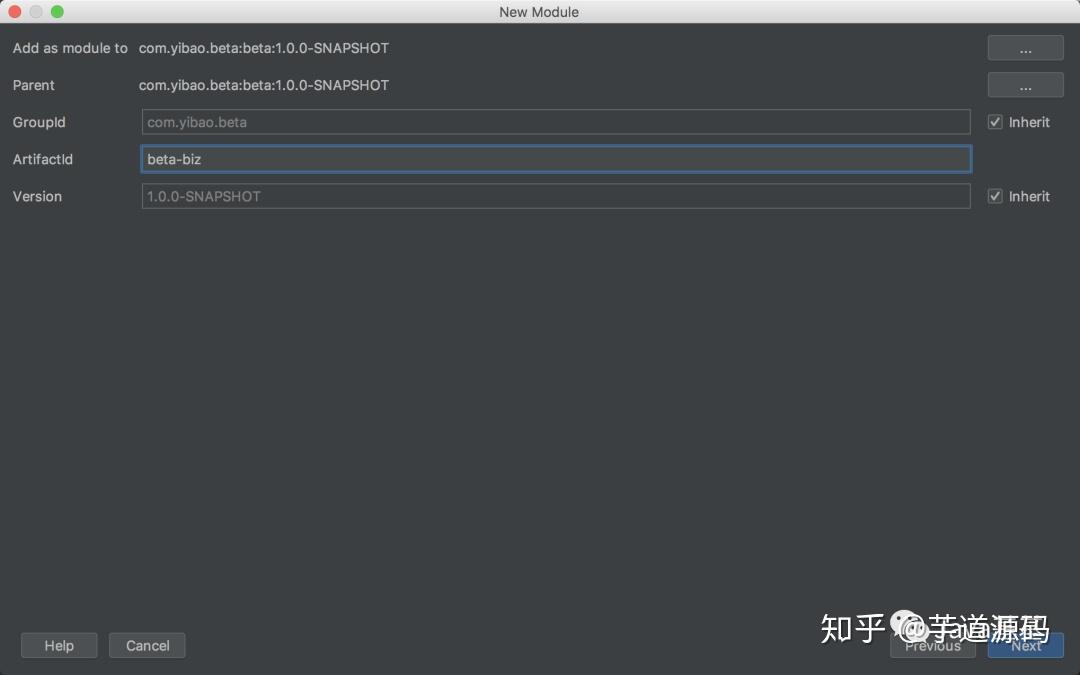The width and height of the screenshot is (1080, 675).
Task: Click the red close traffic light
Action: [14, 12]
